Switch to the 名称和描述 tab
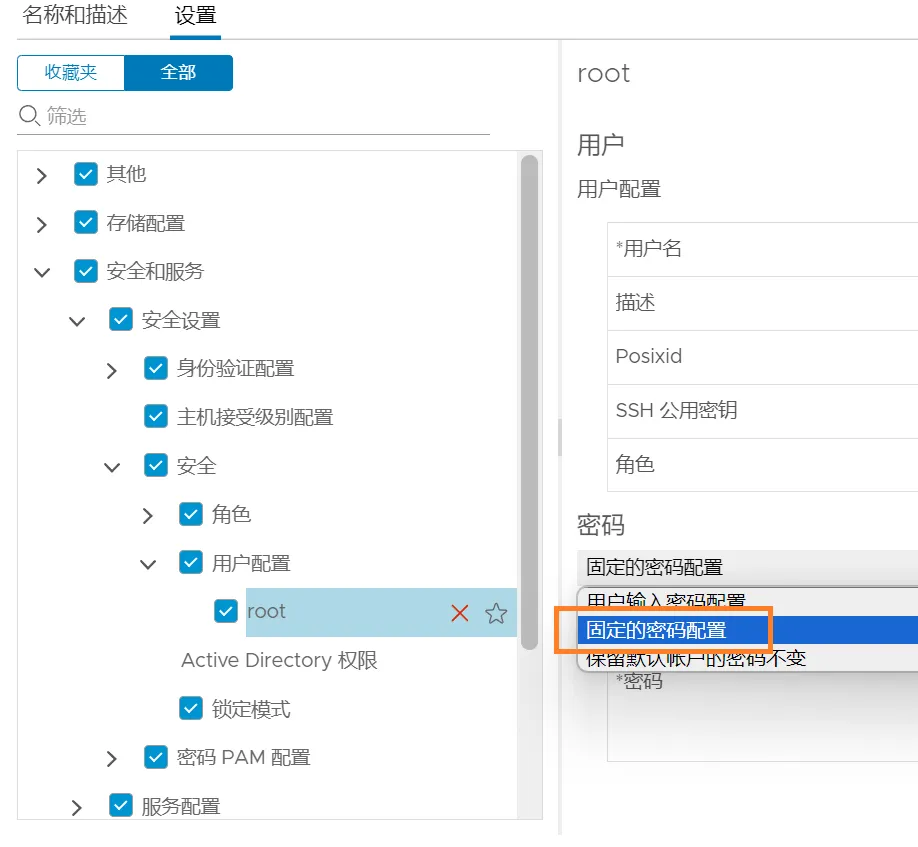 coord(75,16)
